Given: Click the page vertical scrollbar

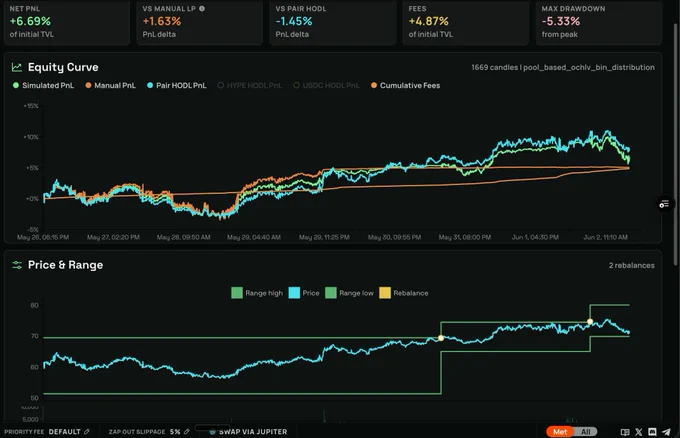Looking at the screenshot, I should [x=675, y=143].
